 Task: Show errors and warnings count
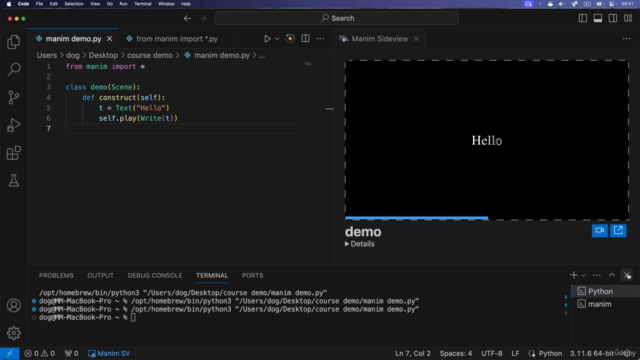click(x=40, y=353)
